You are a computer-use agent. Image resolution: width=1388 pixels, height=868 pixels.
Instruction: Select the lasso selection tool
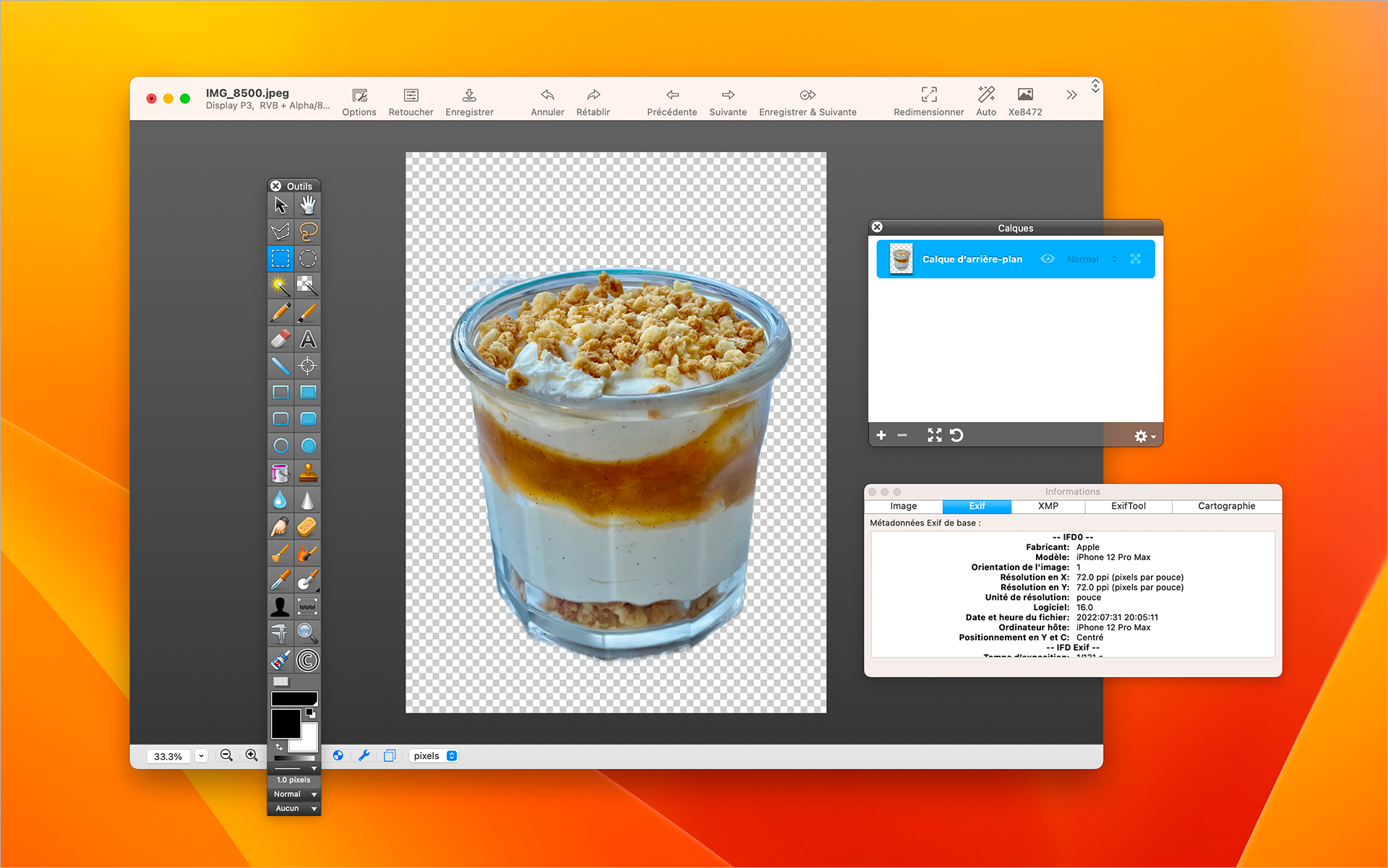pos(308,232)
